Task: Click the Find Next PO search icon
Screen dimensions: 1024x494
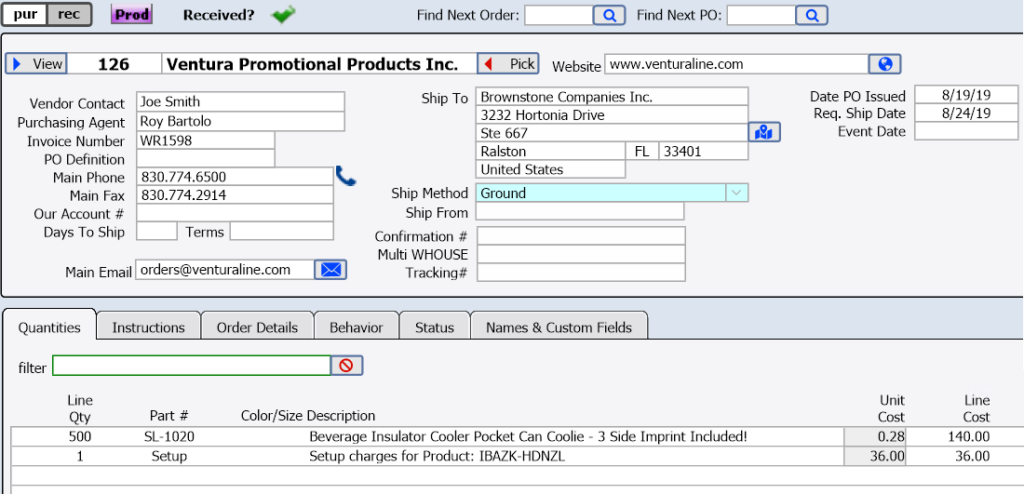Action: coord(812,16)
